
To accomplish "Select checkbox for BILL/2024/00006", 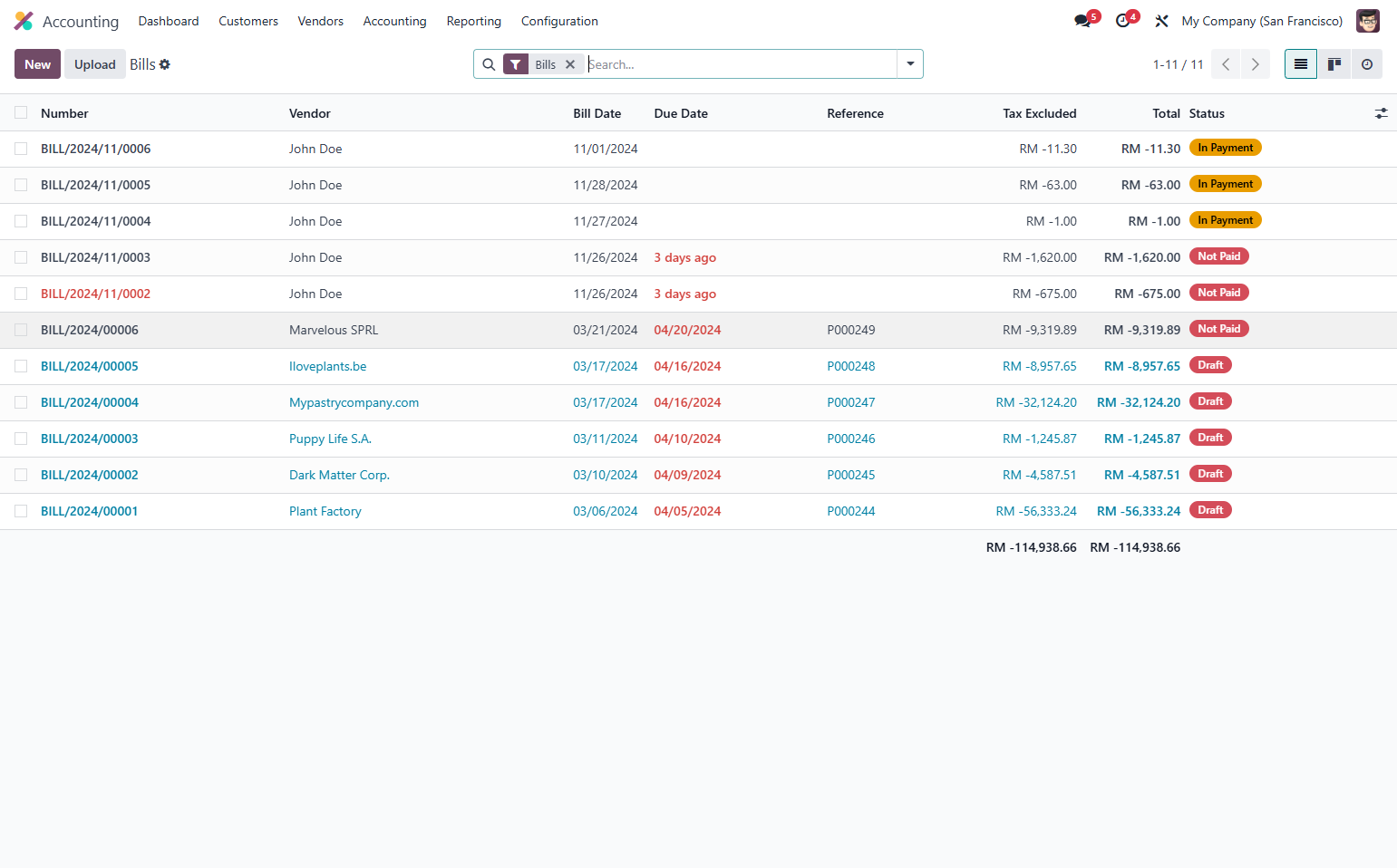I will (21, 330).
